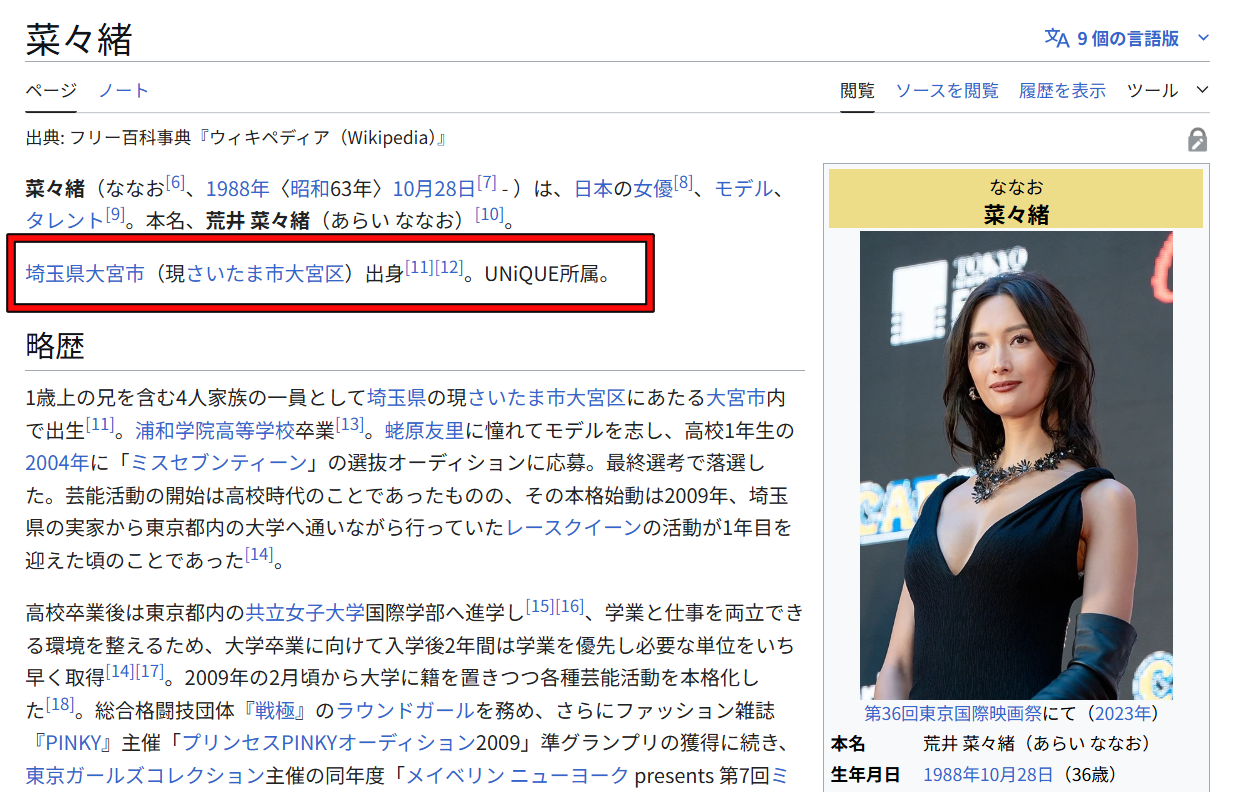Click the page protection lock icon
The width and height of the screenshot is (1237, 792).
pyautogui.click(x=1197, y=140)
